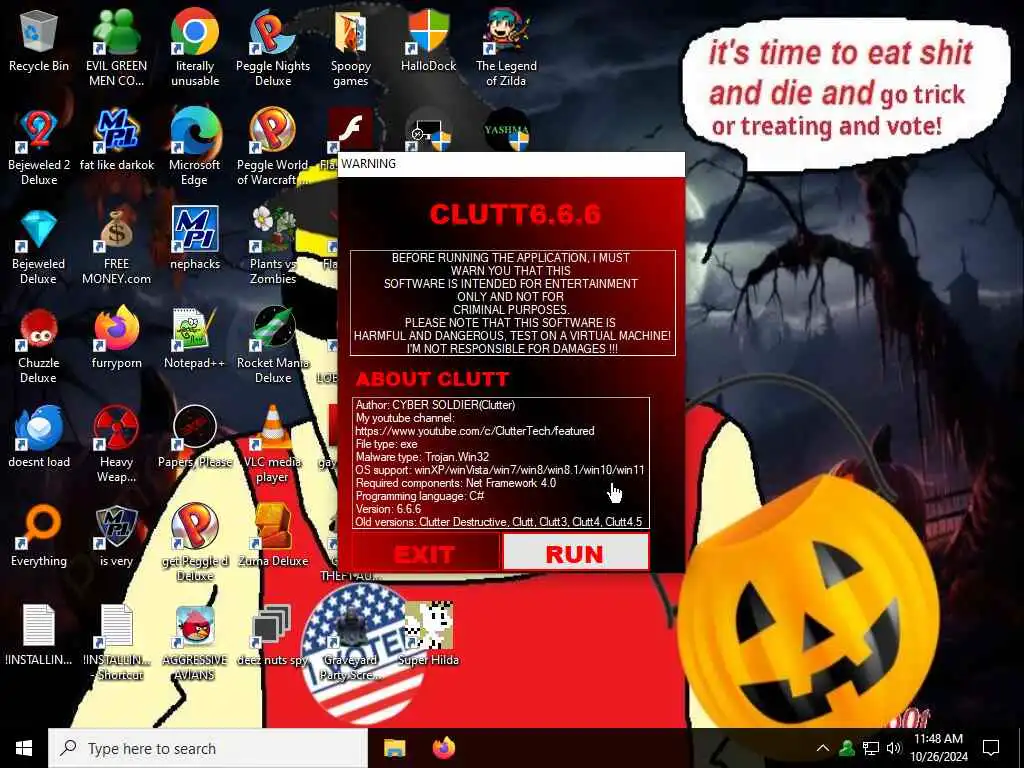The height and width of the screenshot is (768, 1024).
Task: Launch Super Hilda shortcut
Action: pos(428,635)
